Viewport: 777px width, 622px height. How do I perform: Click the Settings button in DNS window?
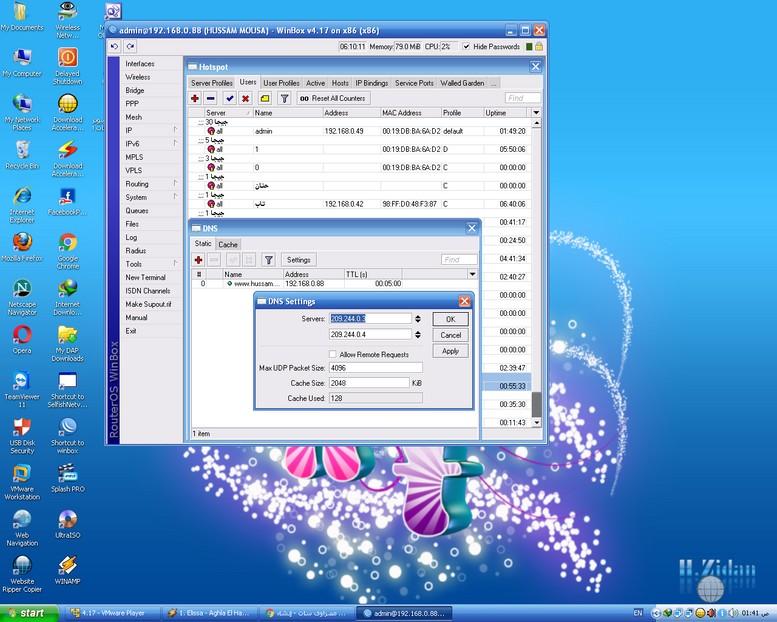(298, 260)
